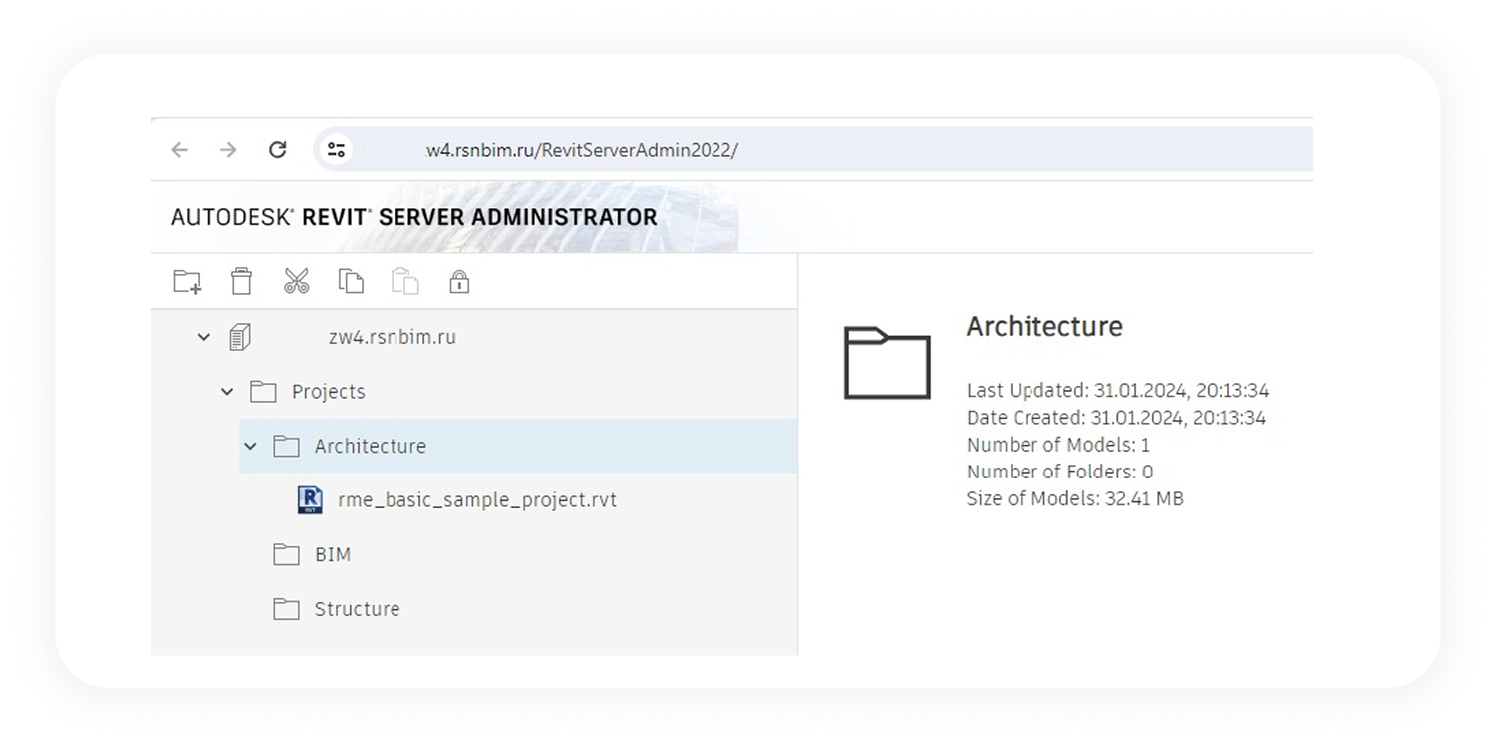This screenshot has height=744, width=1495.
Task: Collapse the zw4.rsnbim.ru server node
Action: coord(204,338)
